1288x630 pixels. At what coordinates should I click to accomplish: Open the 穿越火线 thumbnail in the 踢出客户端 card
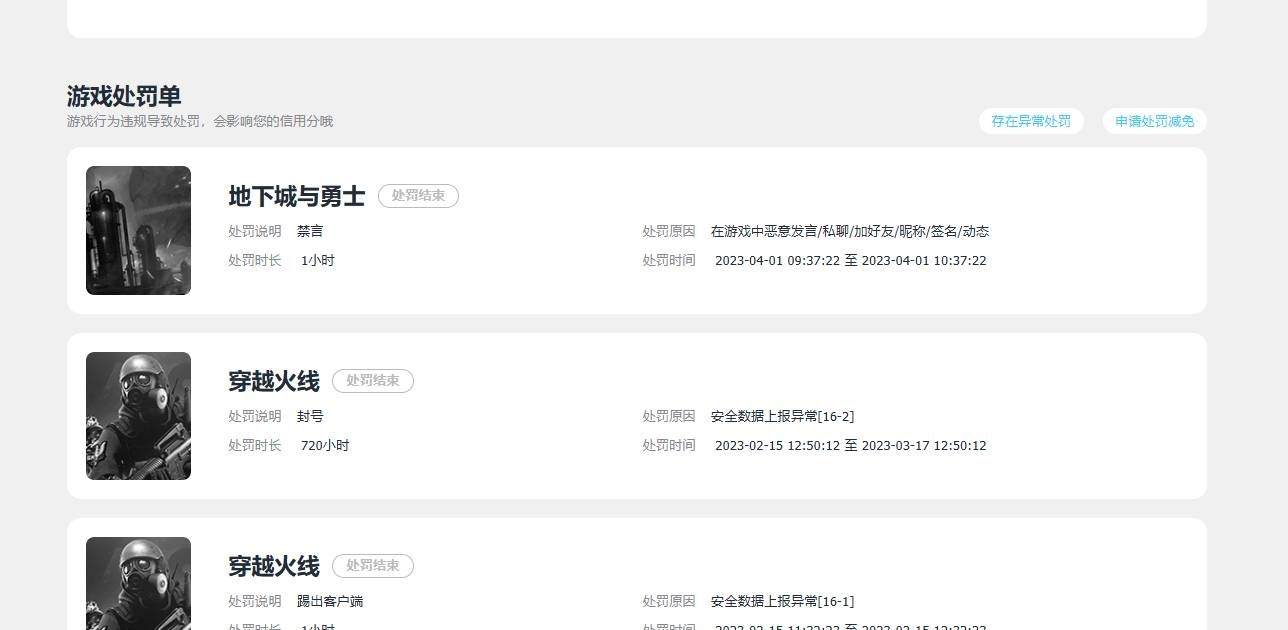[x=138, y=583]
